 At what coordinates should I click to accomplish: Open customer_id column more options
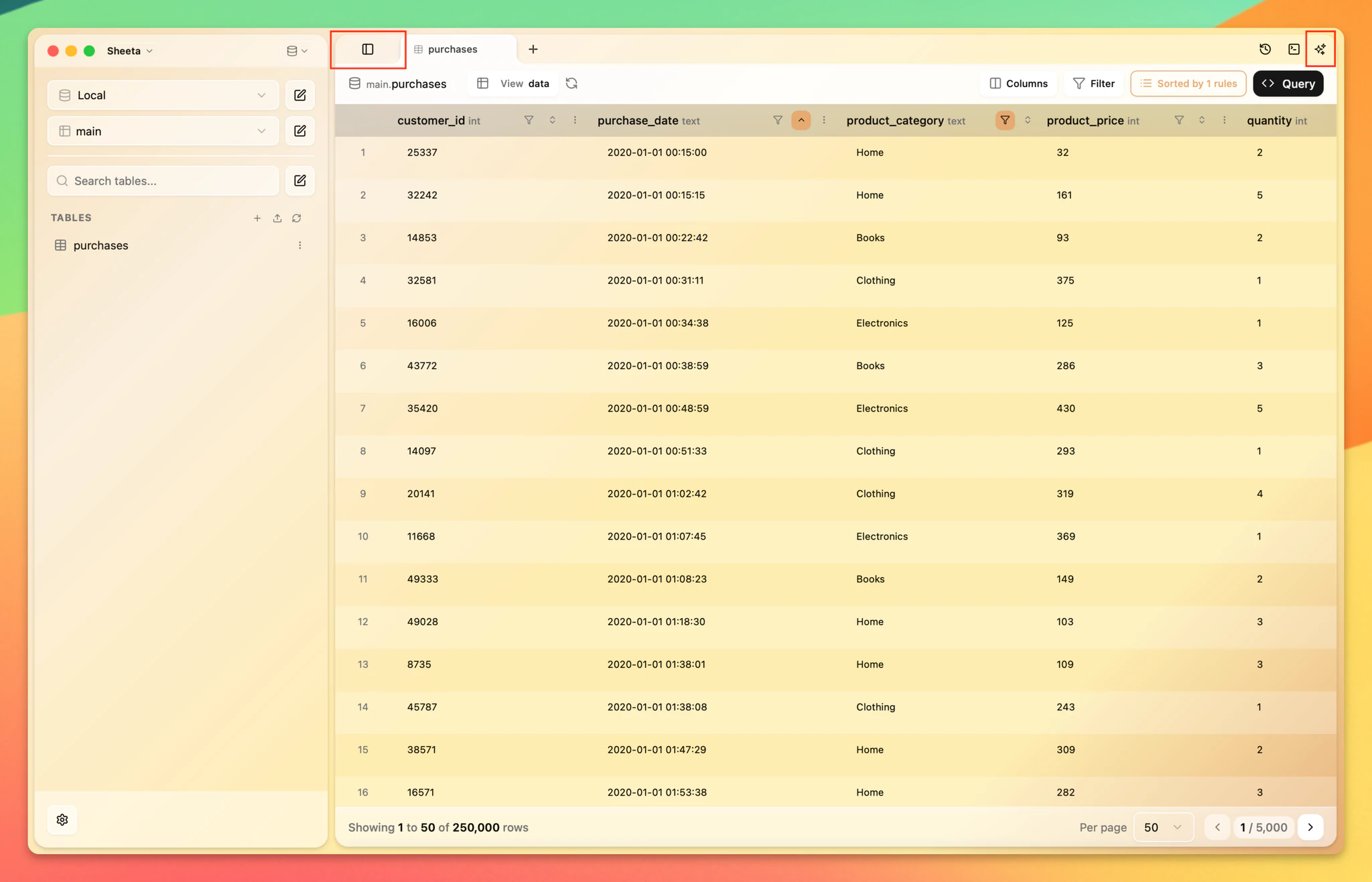click(x=575, y=121)
